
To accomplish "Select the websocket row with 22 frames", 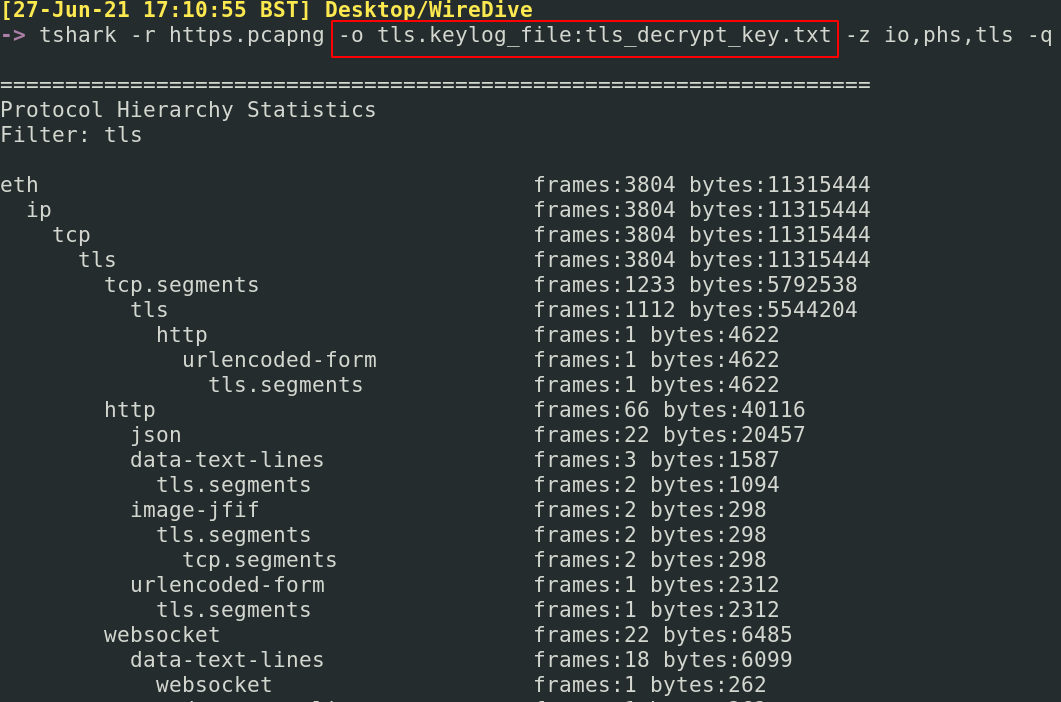I will coord(162,635).
